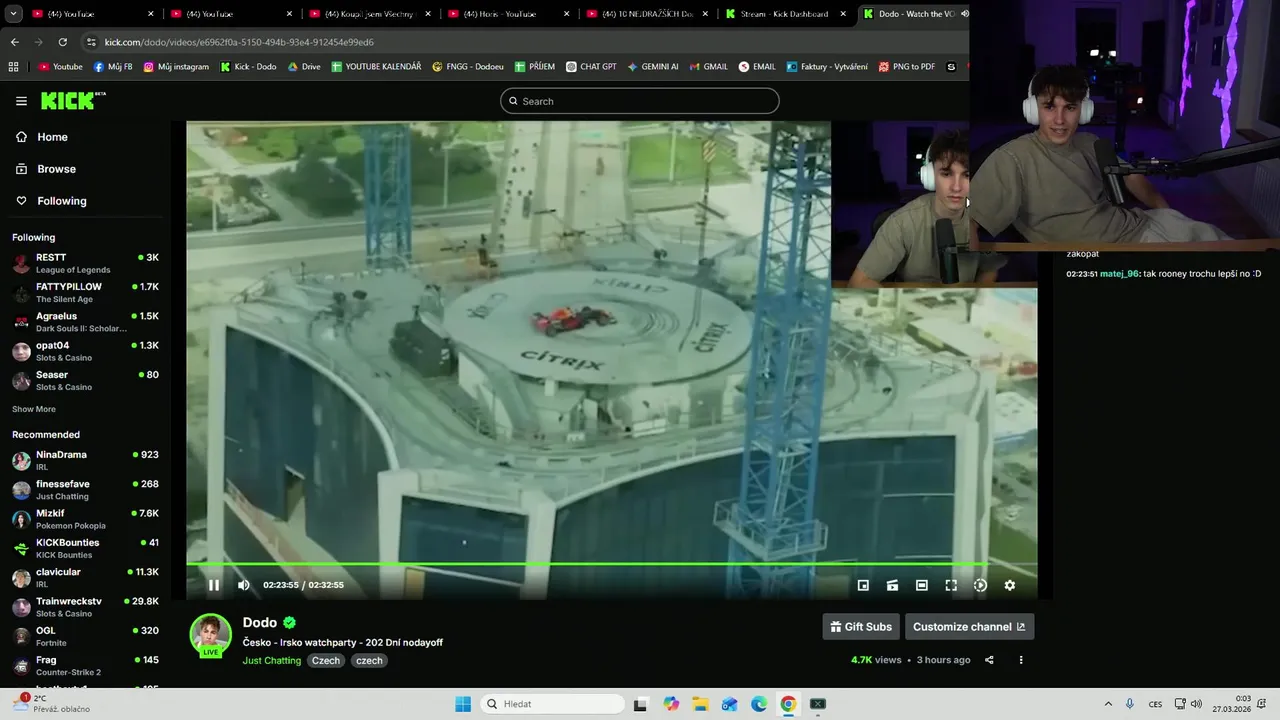The width and height of the screenshot is (1280, 720).
Task: Enter fullscreen video mode
Action: coord(951,585)
